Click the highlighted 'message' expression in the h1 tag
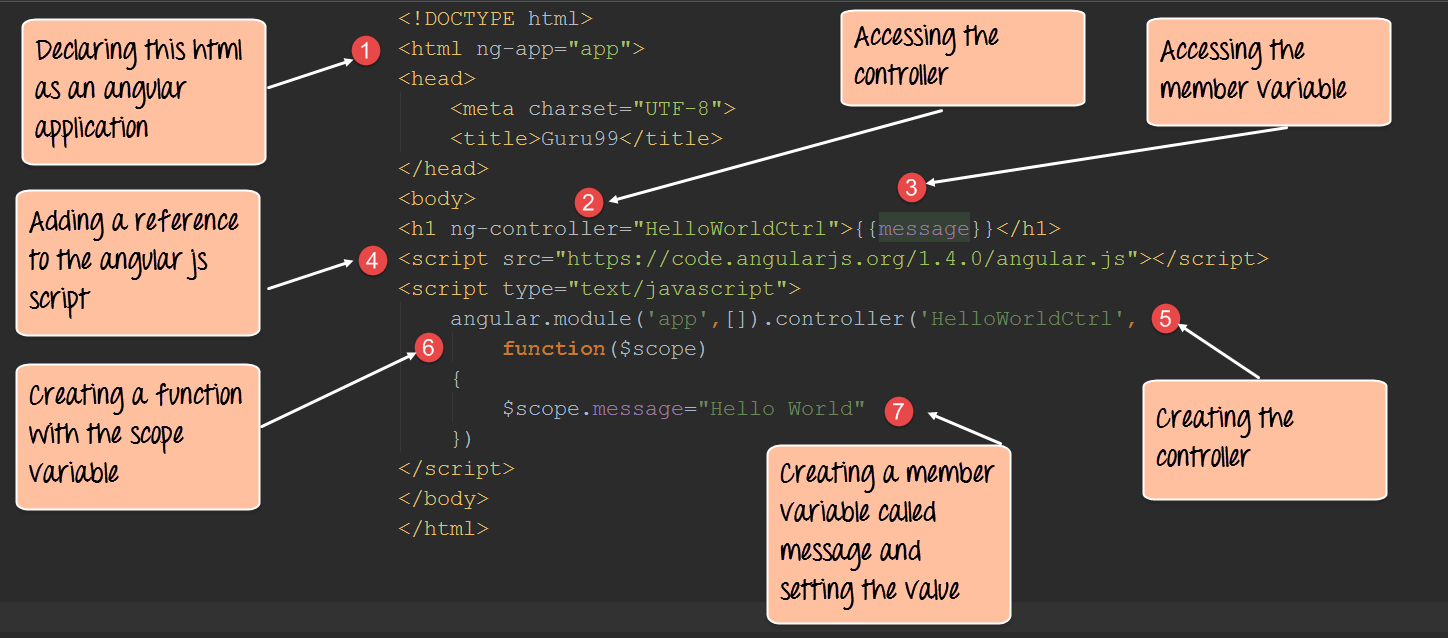 click(x=923, y=229)
